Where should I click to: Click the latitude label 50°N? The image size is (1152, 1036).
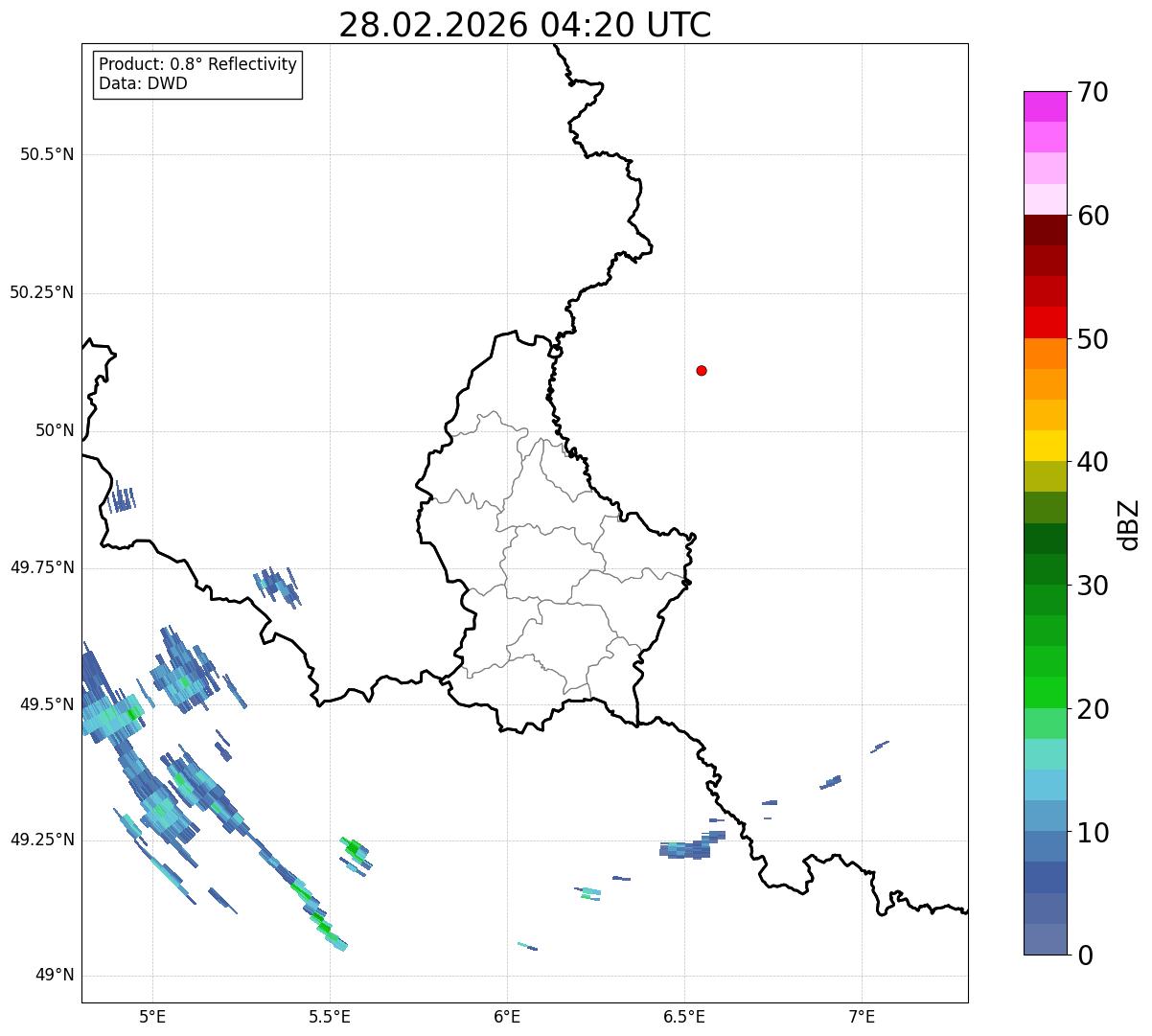(55, 431)
